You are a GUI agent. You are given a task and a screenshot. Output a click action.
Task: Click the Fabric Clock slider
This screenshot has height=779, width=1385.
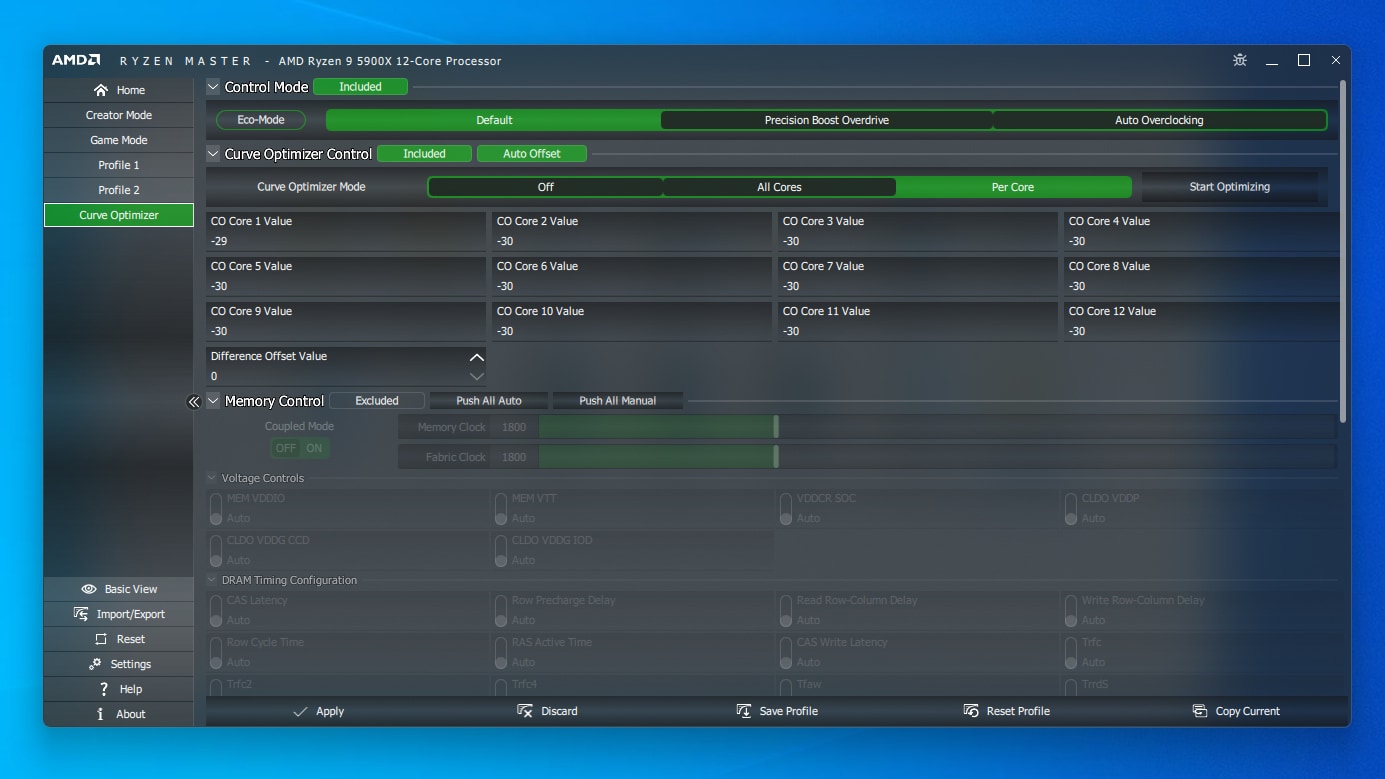936,457
